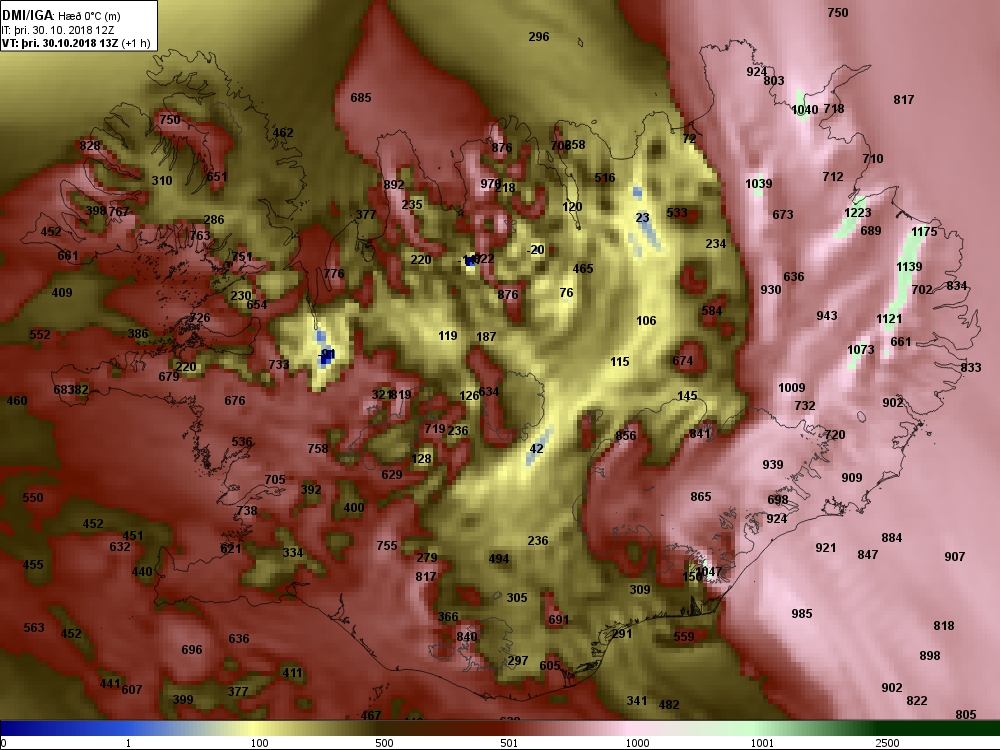The image size is (1000, 750).
Task: Click the map value '805'
Action: (966, 714)
